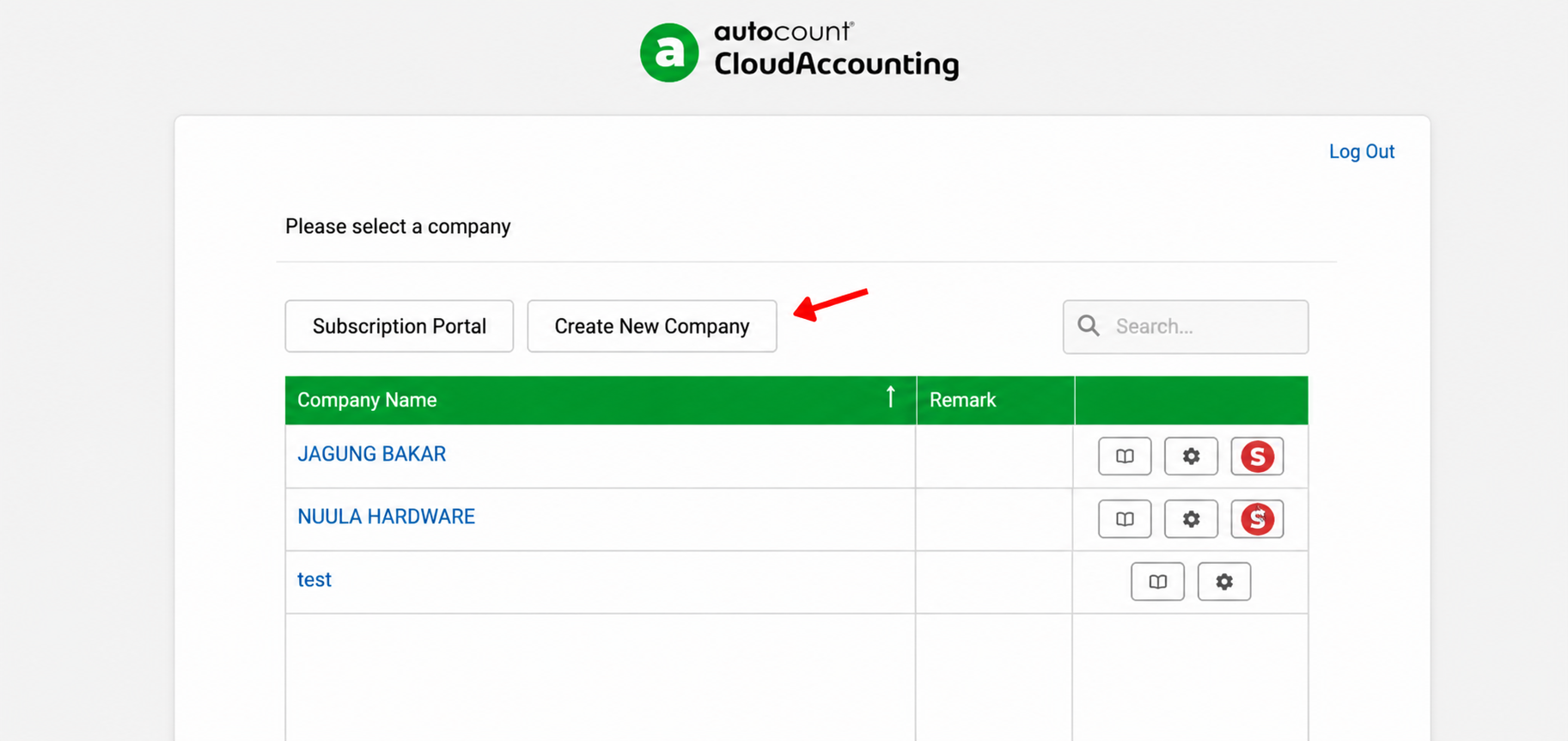Select the JAGUNG BAKAR company
The width and height of the screenshot is (1568, 741).
371,454
